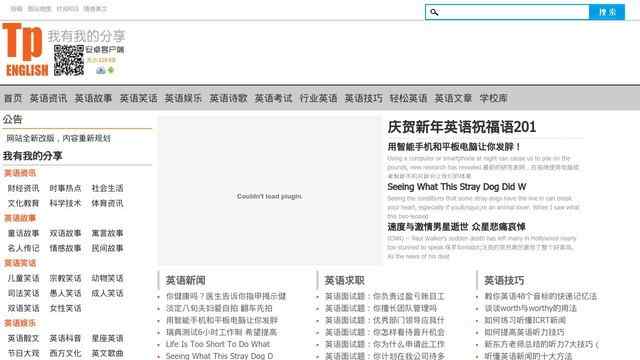Click the green arrow icon beside download icon

111,70
